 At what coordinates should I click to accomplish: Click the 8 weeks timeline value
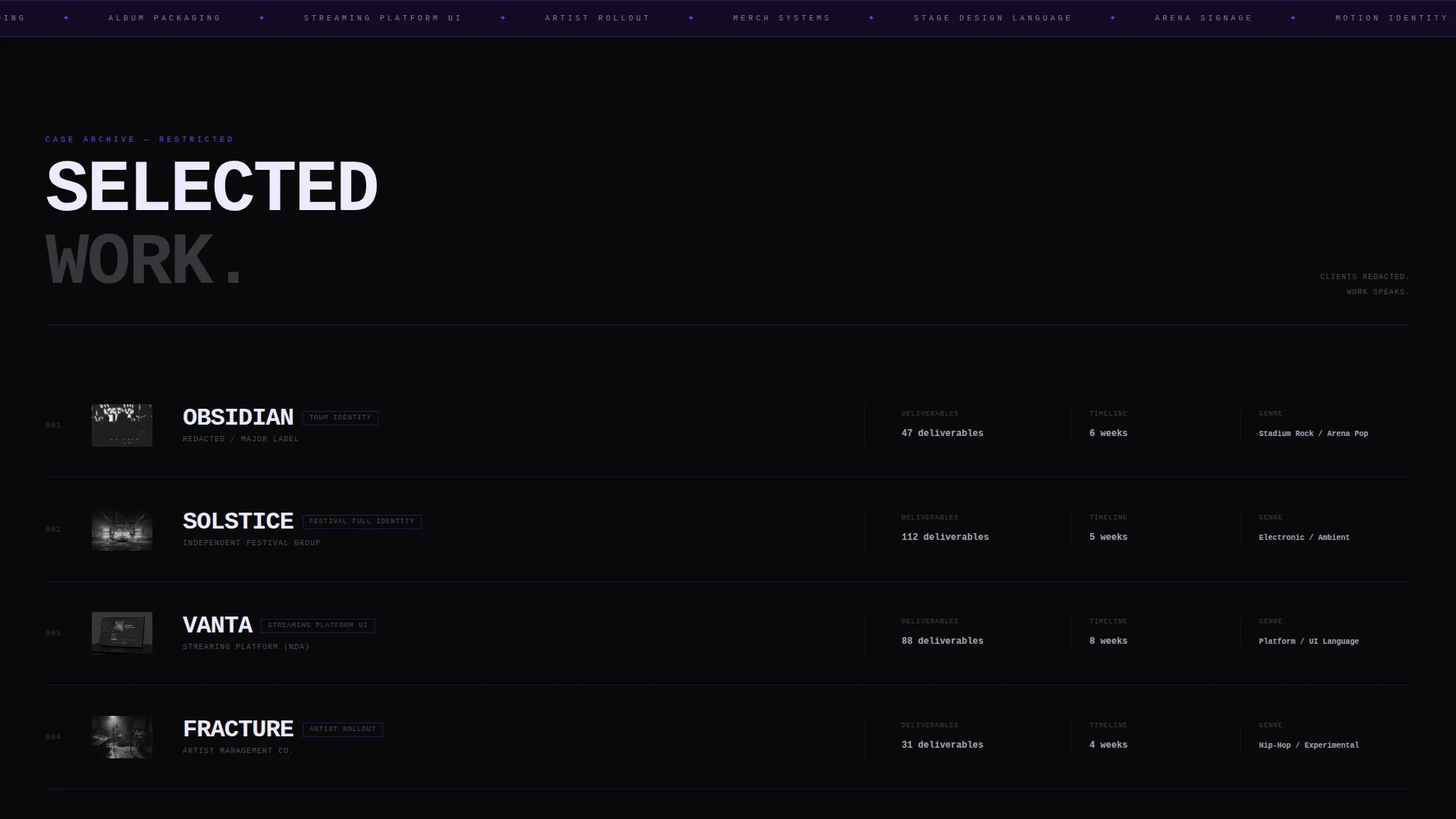1108,642
